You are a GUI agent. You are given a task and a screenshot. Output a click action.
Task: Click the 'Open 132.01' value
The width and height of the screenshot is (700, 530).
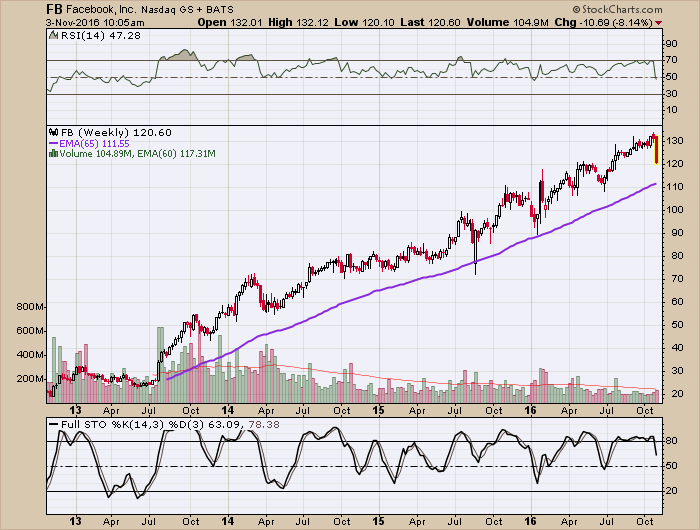pyautogui.click(x=230, y=22)
